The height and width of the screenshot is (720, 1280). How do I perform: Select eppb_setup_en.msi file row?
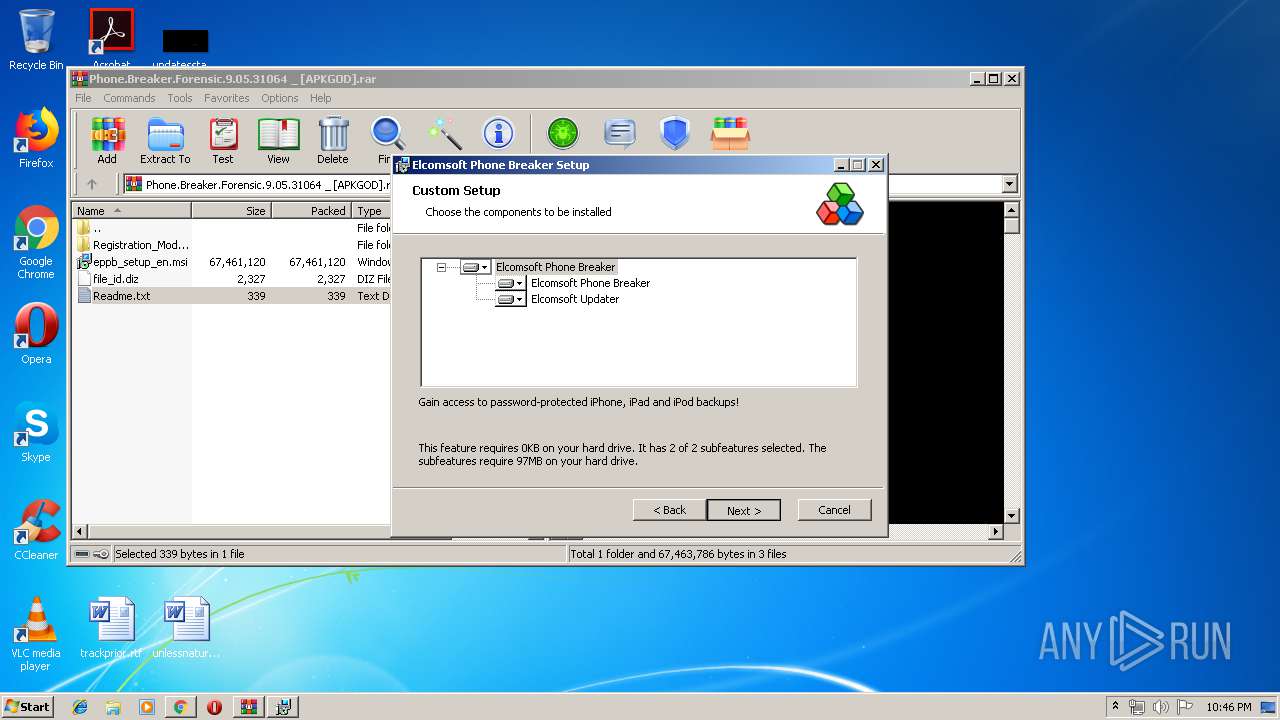click(231, 262)
